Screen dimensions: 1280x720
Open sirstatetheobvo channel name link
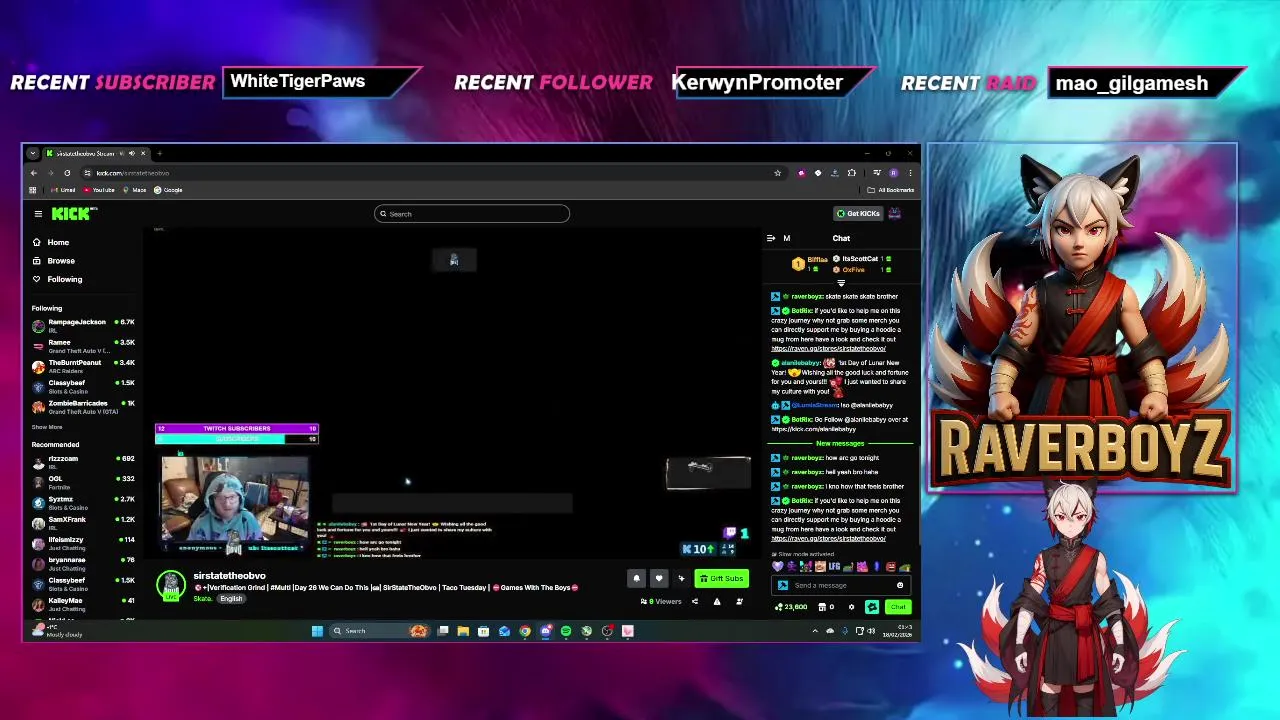pos(229,576)
